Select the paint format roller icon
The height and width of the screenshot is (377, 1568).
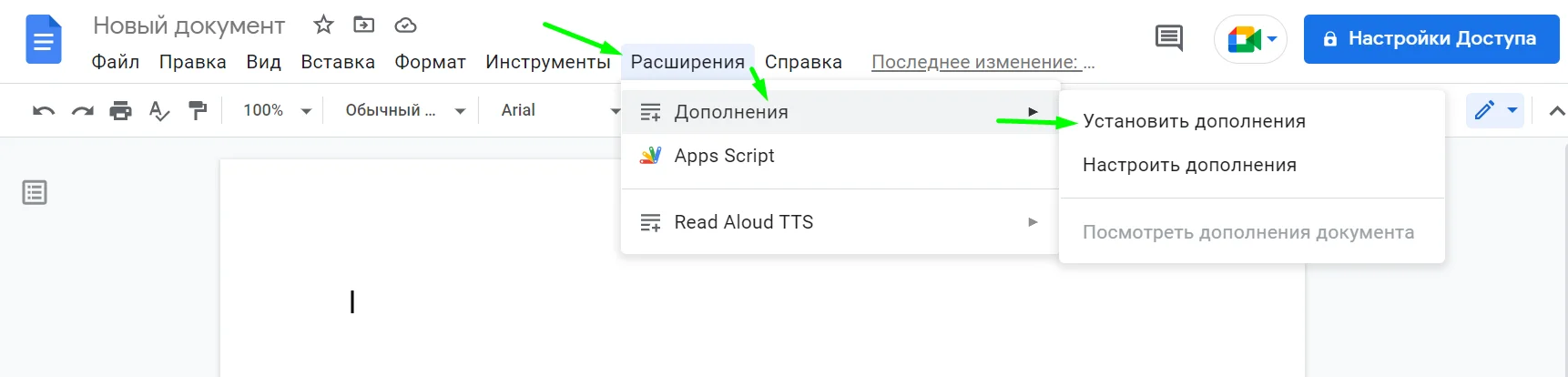tap(198, 111)
